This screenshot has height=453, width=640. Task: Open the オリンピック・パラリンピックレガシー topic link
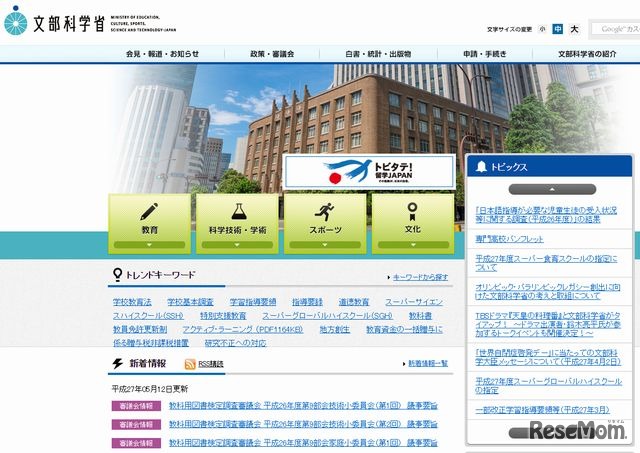point(548,291)
